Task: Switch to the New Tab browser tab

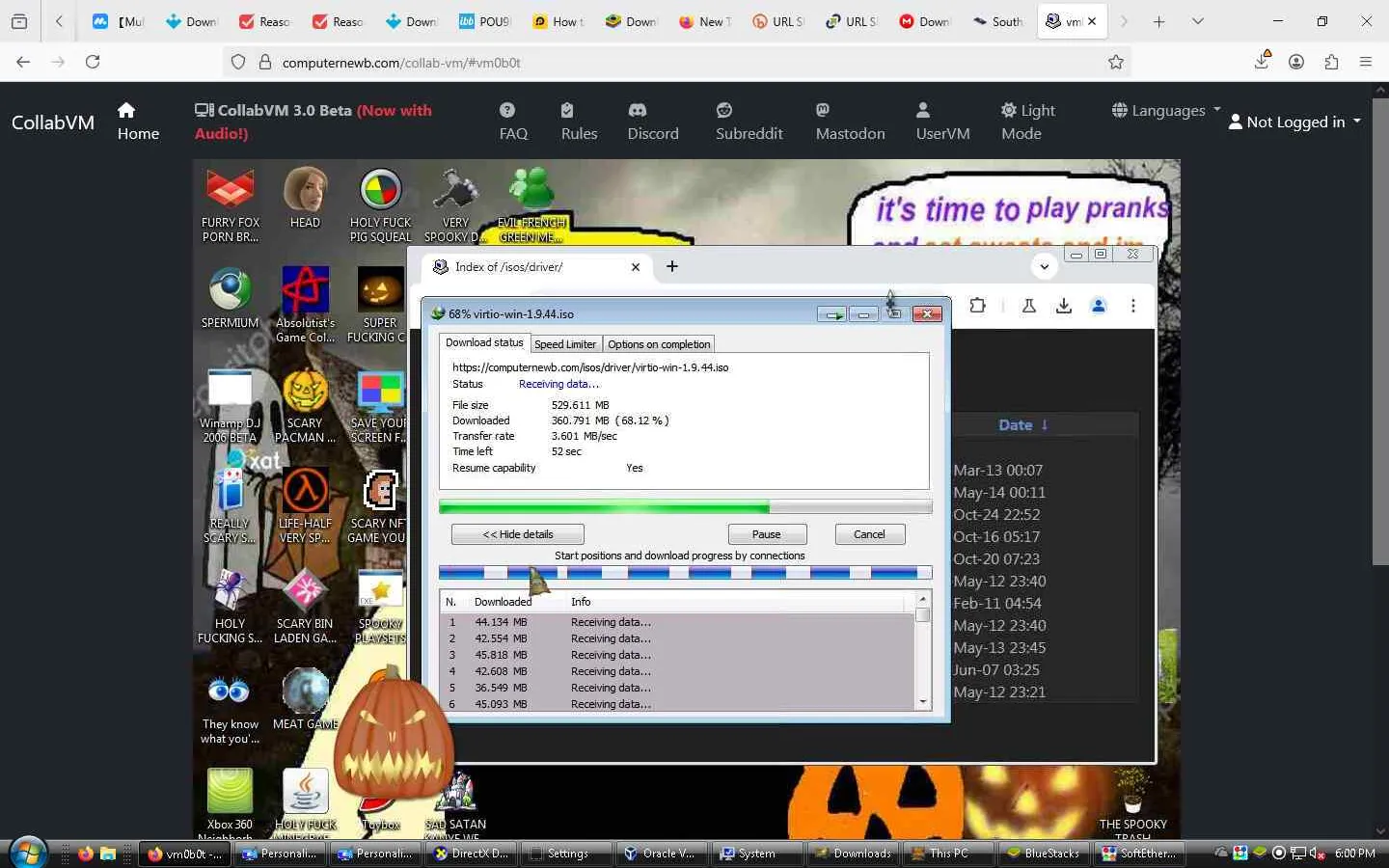Action: tap(704, 21)
